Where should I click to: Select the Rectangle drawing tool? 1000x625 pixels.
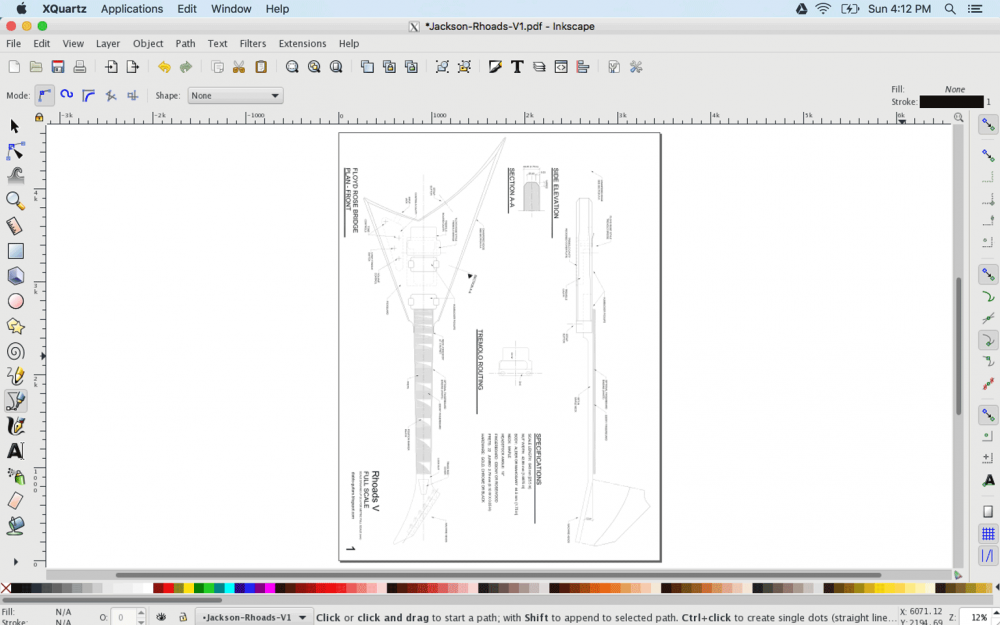pos(15,251)
